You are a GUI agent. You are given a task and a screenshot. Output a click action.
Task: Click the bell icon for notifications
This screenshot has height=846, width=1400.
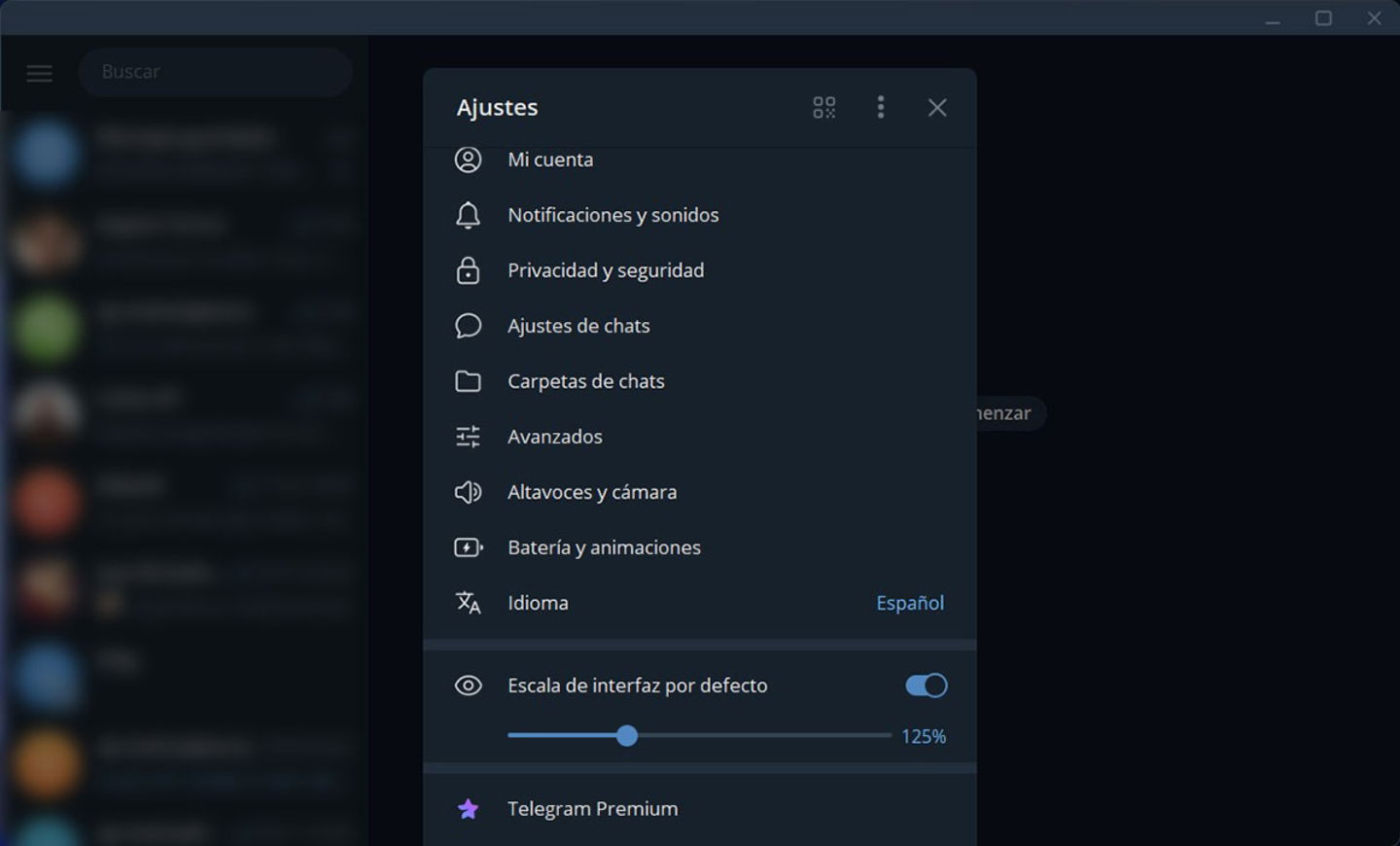pos(469,215)
